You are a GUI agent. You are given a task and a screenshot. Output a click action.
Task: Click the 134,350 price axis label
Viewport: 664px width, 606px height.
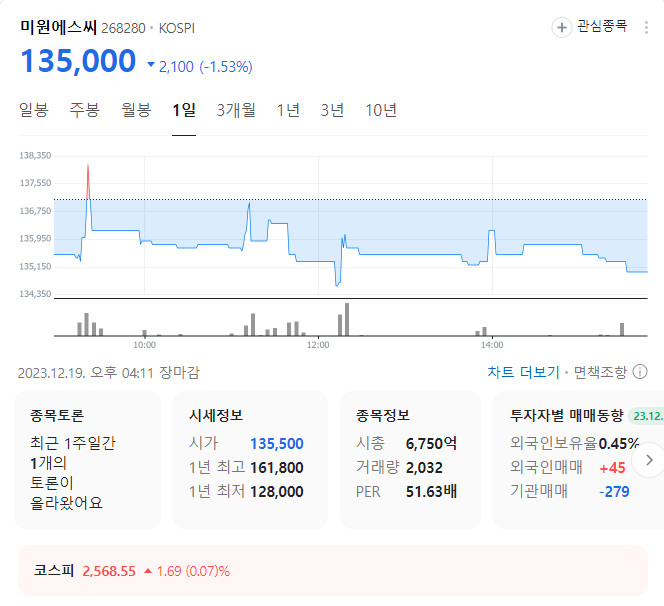pyautogui.click(x=35, y=293)
